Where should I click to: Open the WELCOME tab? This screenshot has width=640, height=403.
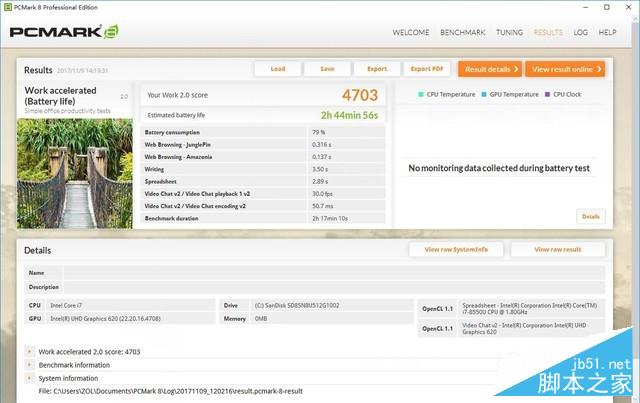coord(411,32)
